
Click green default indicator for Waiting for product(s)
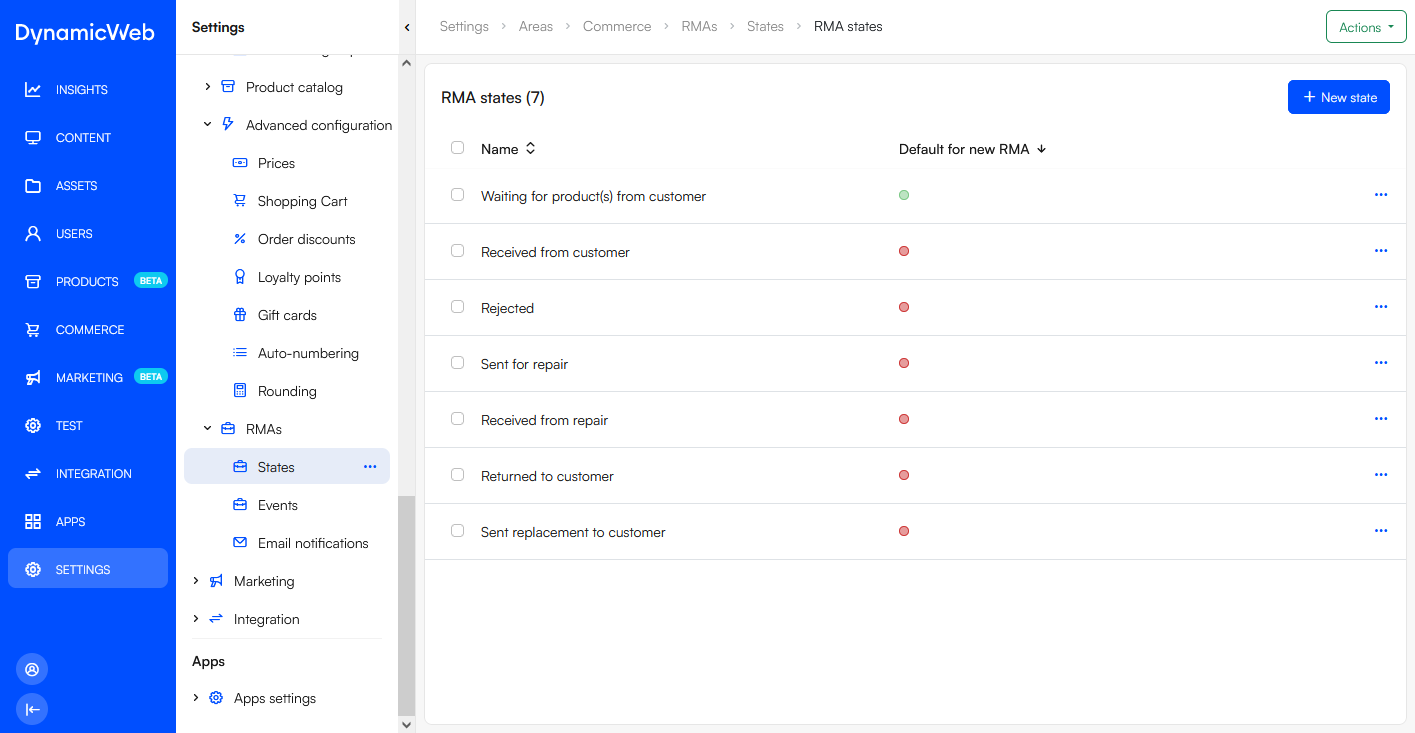tap(904, 195)
